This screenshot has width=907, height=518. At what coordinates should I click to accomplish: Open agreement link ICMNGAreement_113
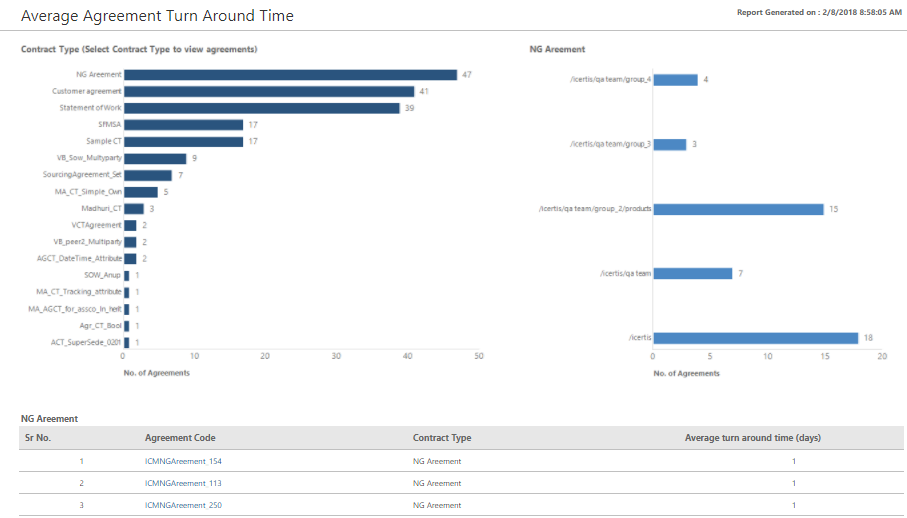tap(183, 483)
